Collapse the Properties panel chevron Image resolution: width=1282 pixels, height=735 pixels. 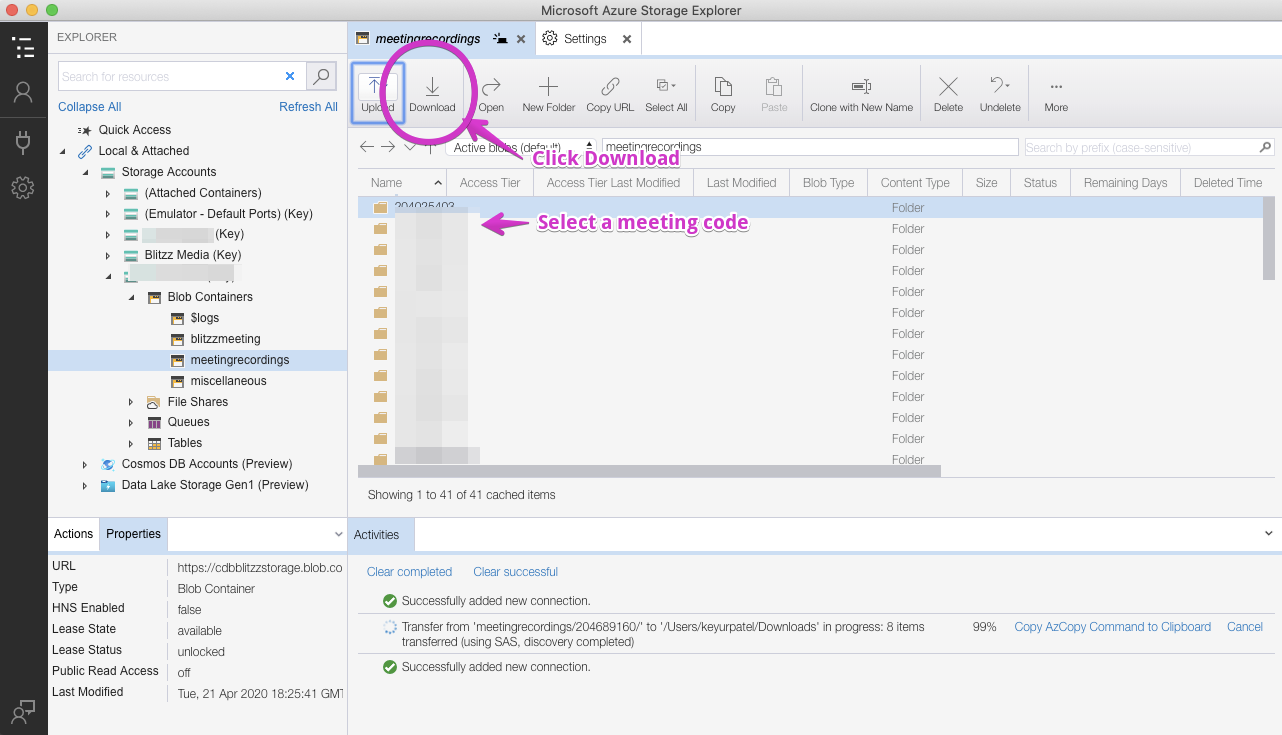338,535
